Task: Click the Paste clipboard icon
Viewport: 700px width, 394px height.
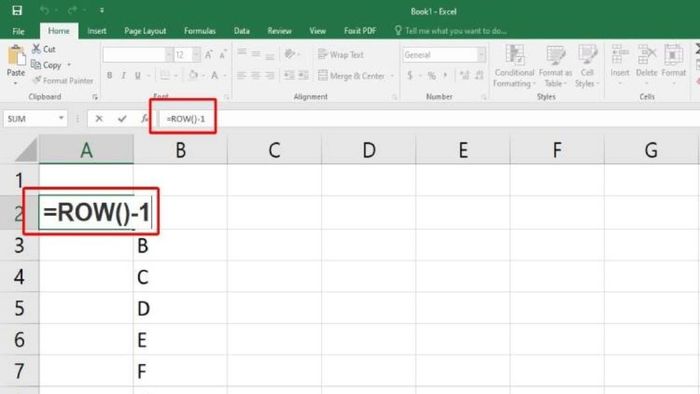Action: [x=16, y=56]
